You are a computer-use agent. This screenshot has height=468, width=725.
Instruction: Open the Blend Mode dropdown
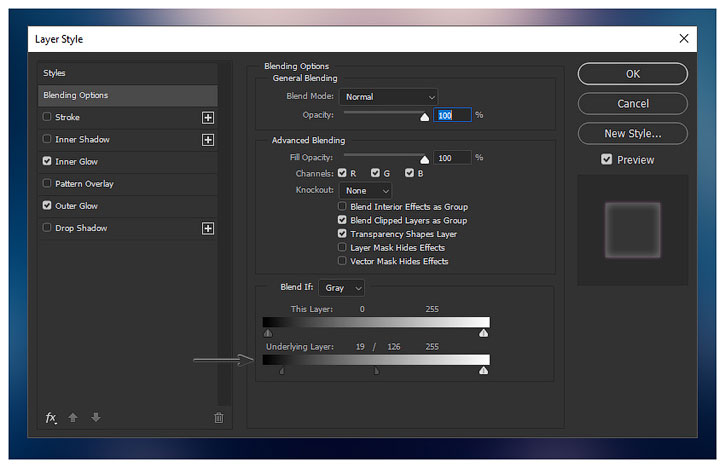pos(388,97)
